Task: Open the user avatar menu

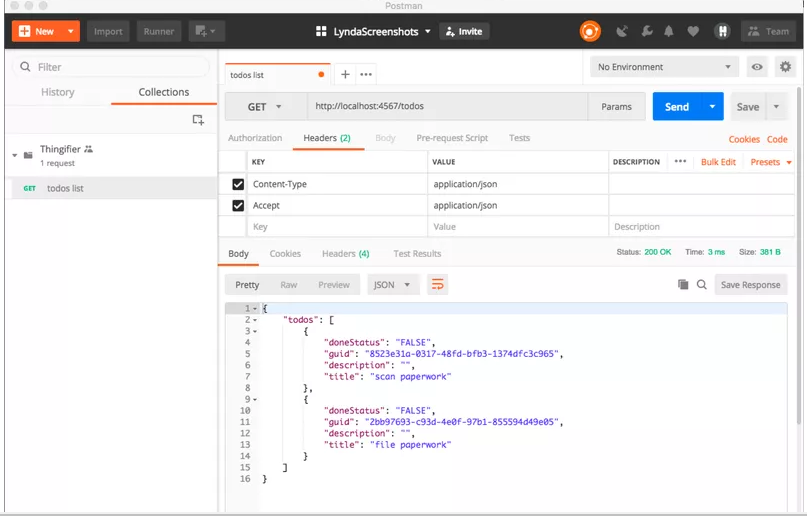Action: pyautogui.click(x=723, y=31)
